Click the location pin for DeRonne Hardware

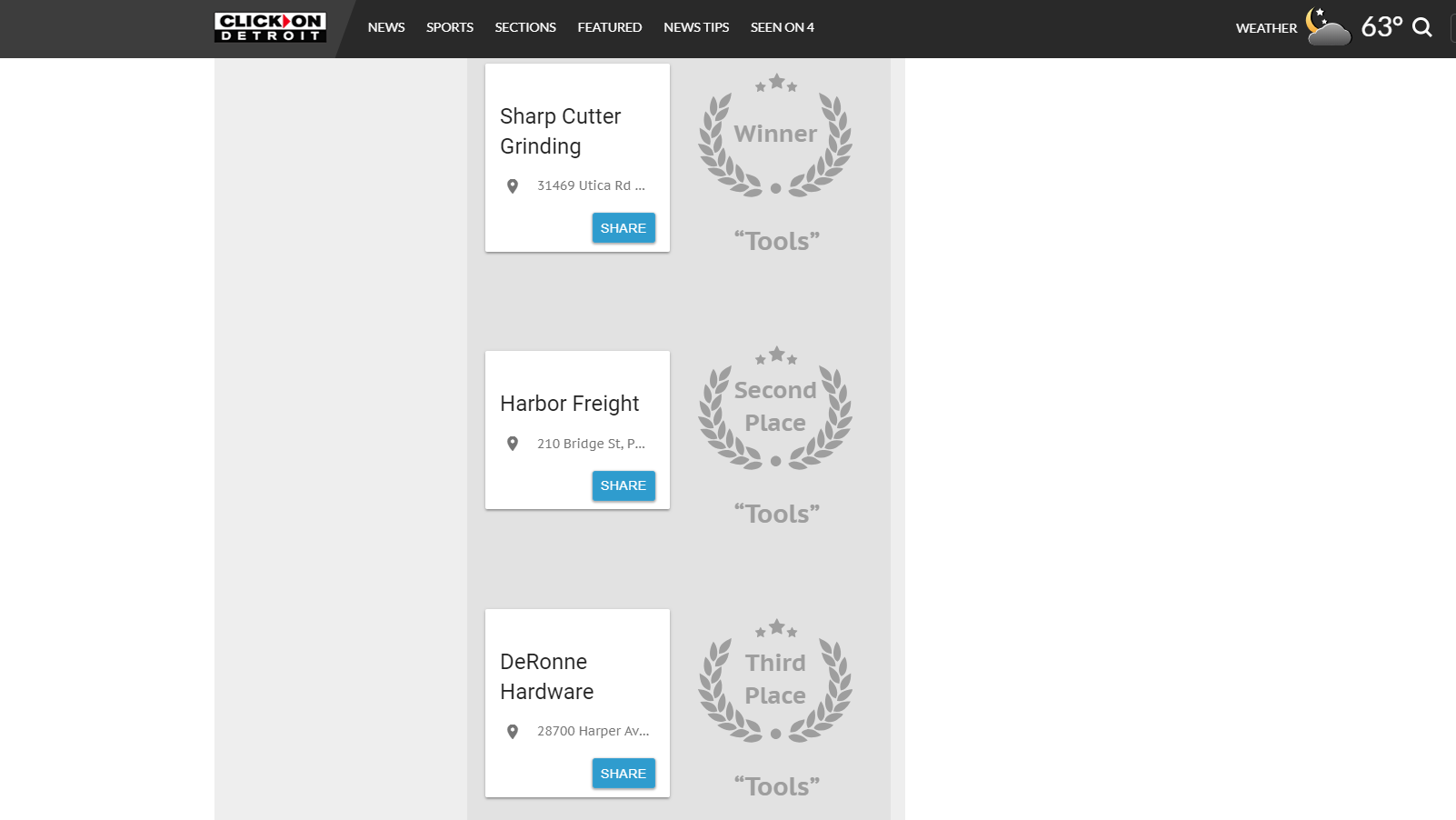[512, 731]
